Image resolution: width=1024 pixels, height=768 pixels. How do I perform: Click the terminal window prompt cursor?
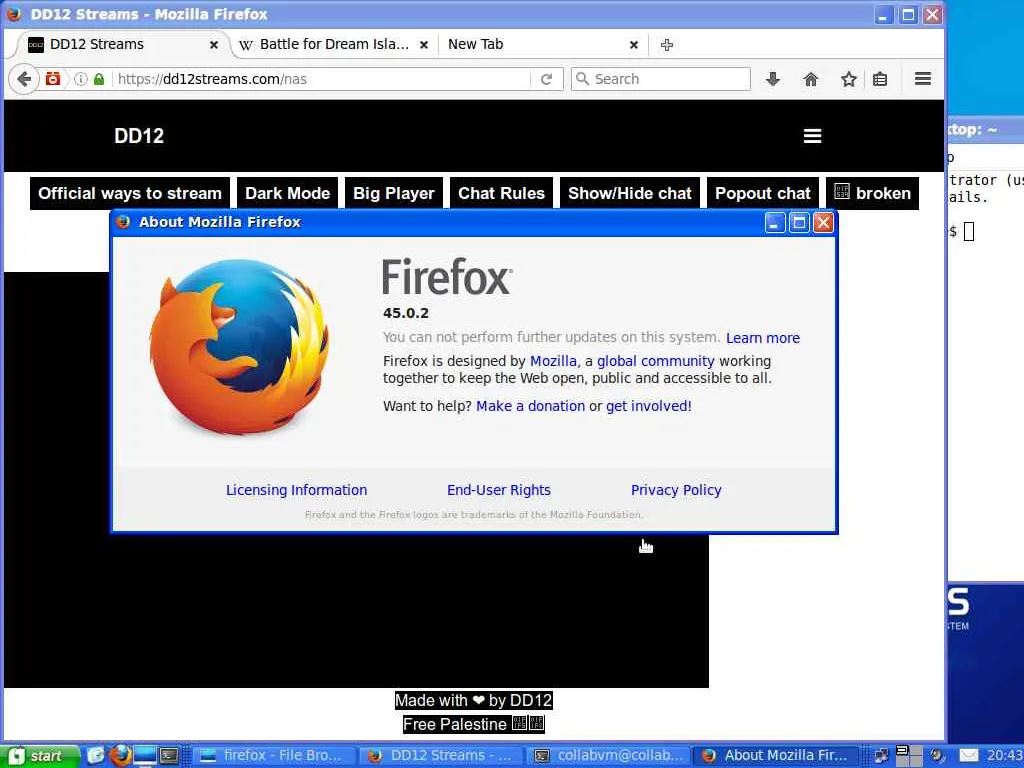coord(969,231)
